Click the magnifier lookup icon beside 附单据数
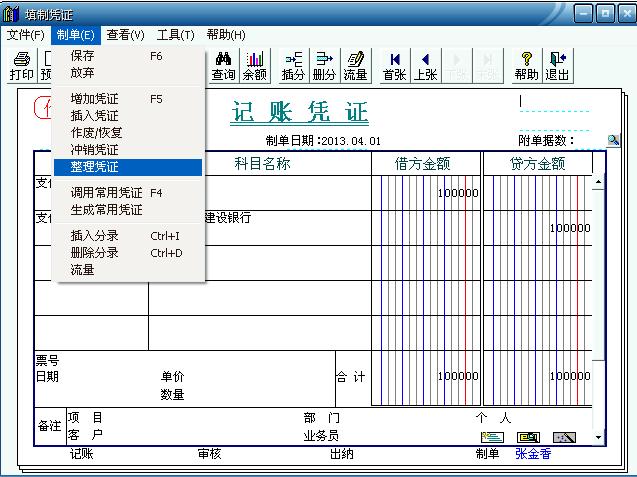Image resolution: width=637 pixels, height=477 pixels. click(613, 140)
